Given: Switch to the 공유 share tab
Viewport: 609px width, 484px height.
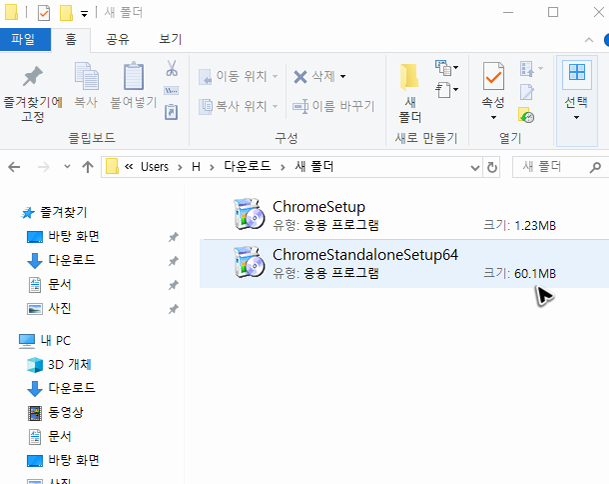Looking at the screenshot, I should tap(118, 39).
